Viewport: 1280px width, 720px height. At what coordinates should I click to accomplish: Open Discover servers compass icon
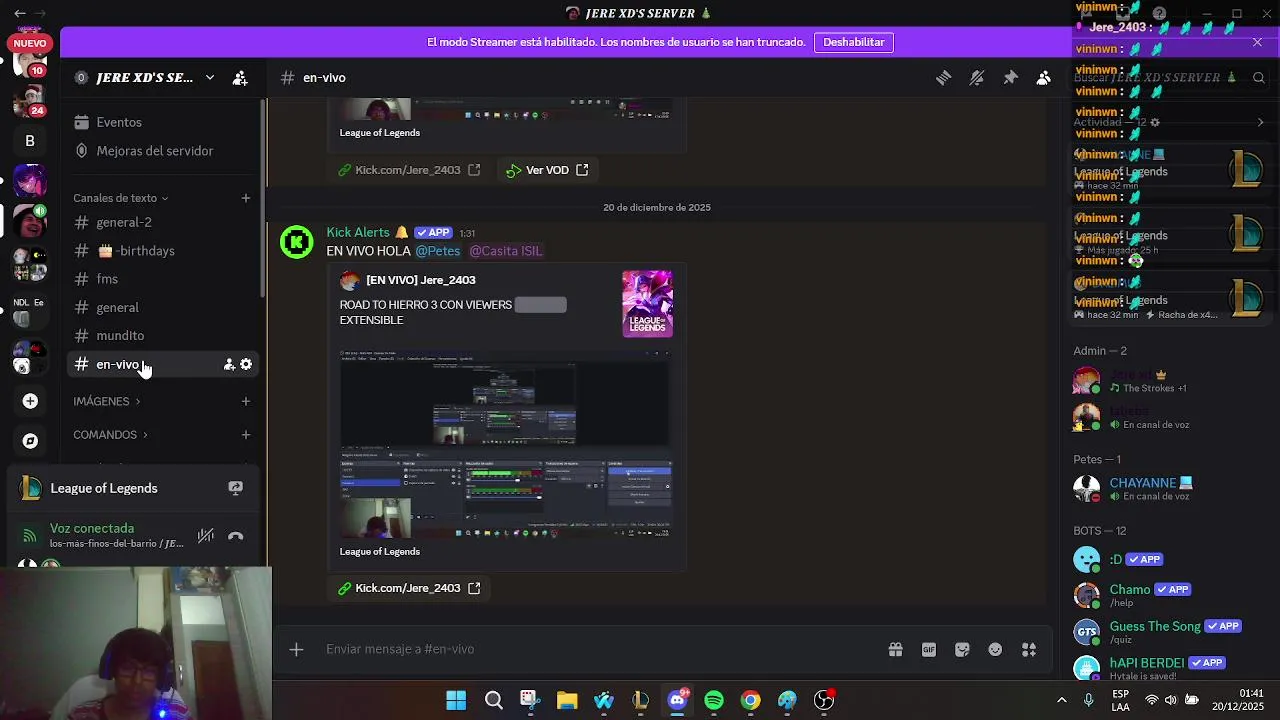point(30,441)
